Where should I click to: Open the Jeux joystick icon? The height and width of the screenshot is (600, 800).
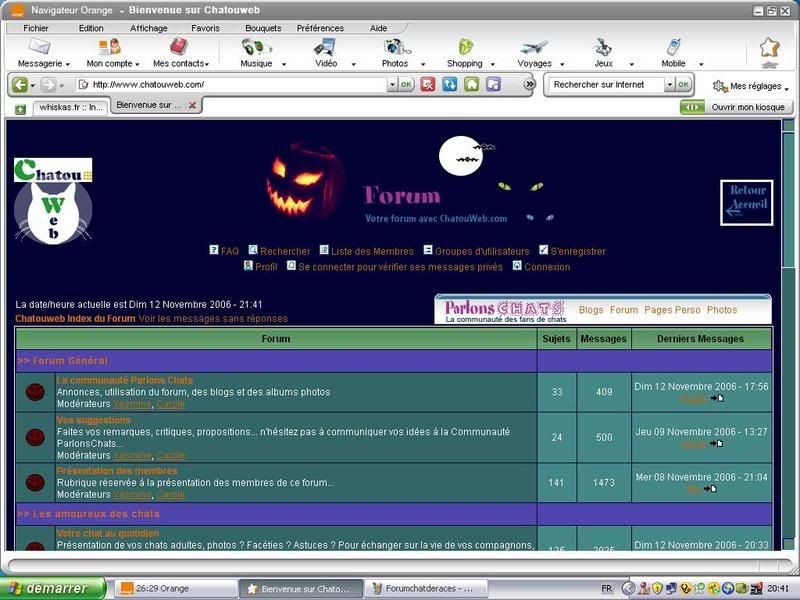coord(603,47)
